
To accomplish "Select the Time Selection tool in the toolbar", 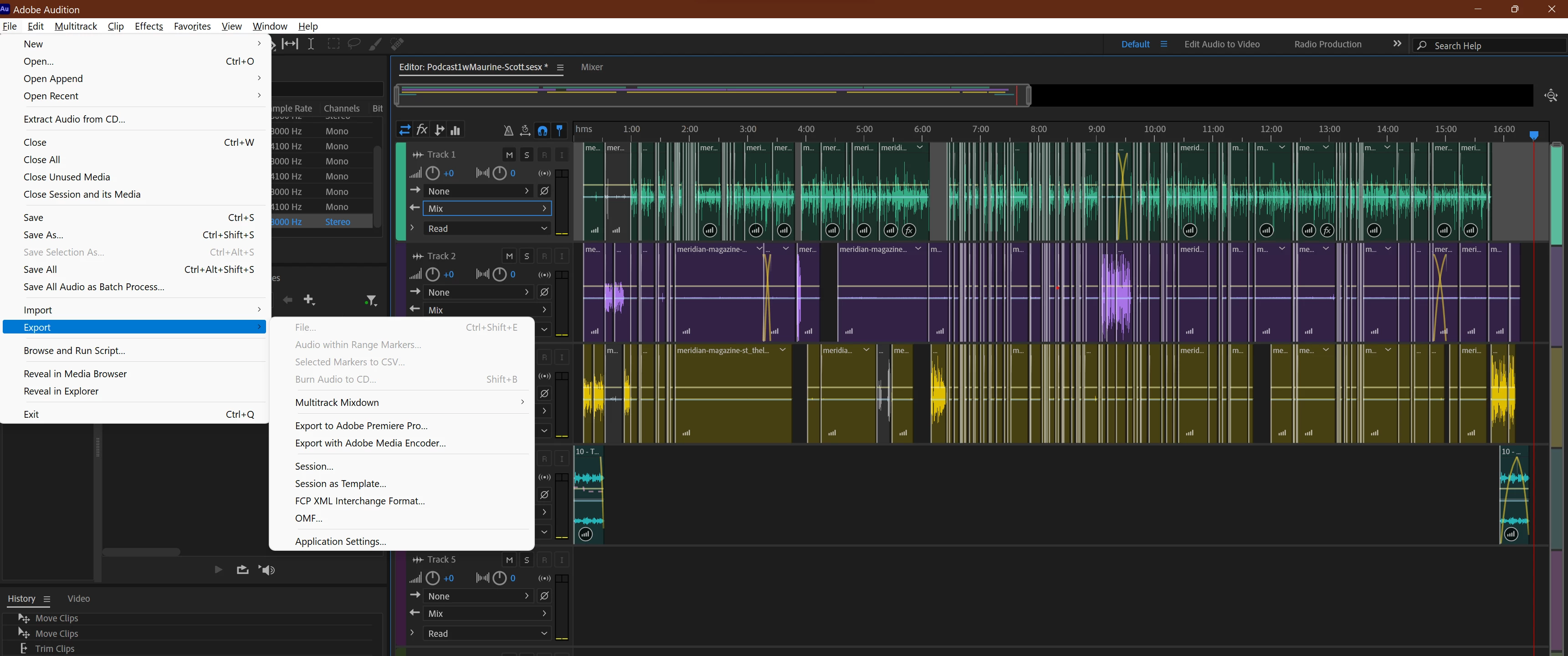I will point(311,44).
